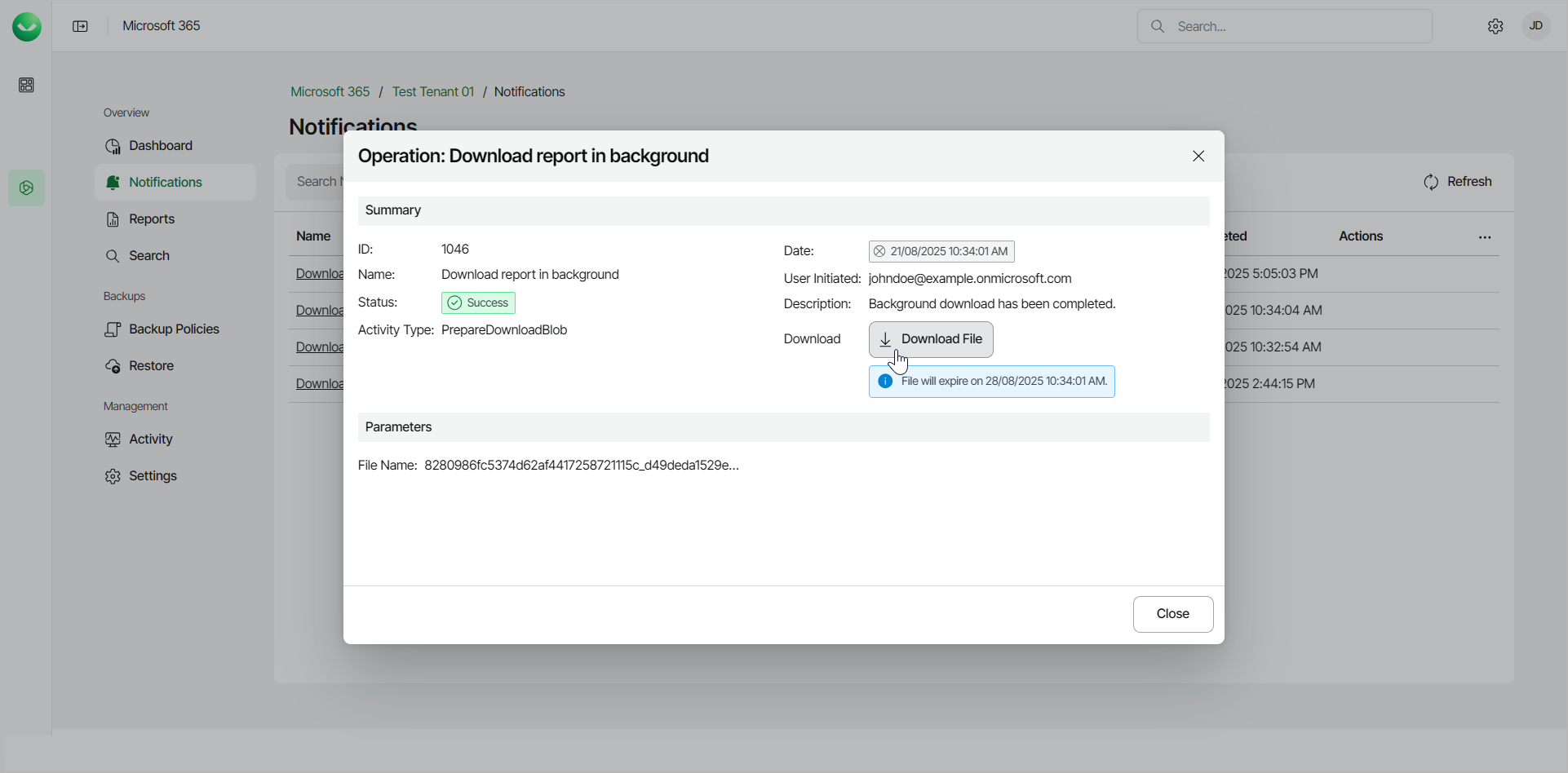1568x773 pixels.
Task: Refresh the notifications list
Action: [1457, 182]
